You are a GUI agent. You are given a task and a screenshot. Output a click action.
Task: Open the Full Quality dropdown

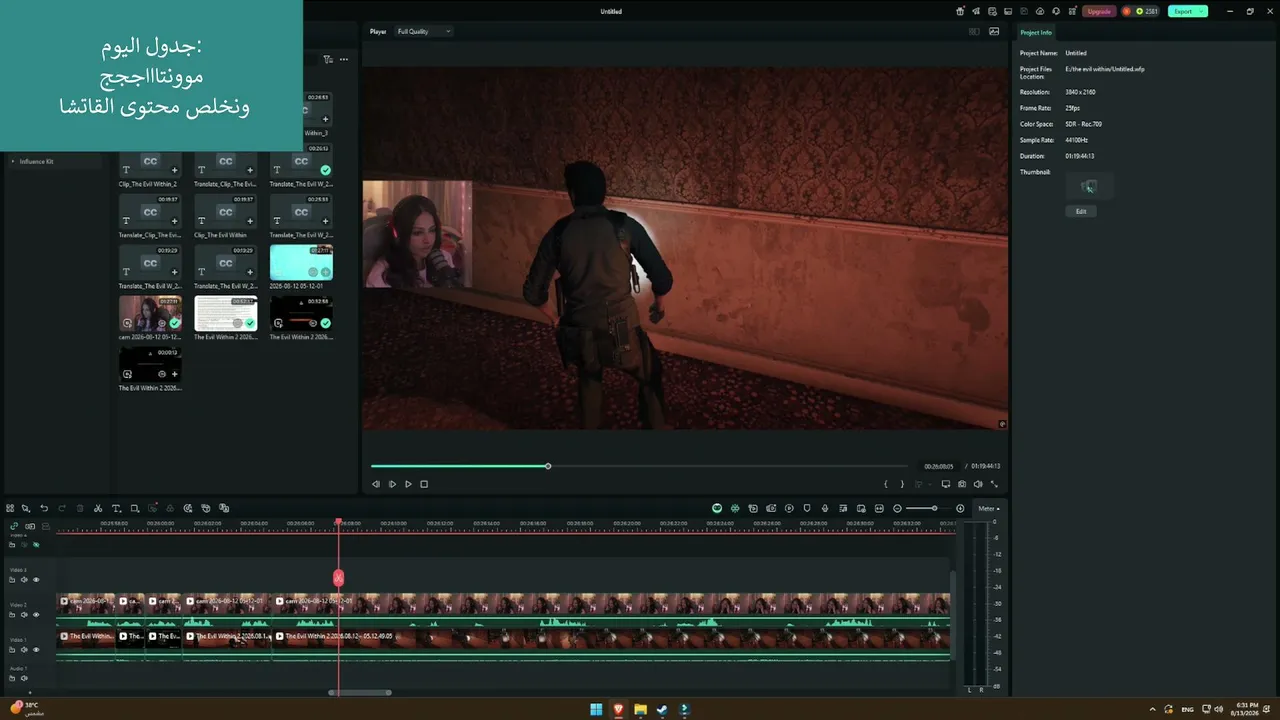pyautogui.click(x=424, y=31)
